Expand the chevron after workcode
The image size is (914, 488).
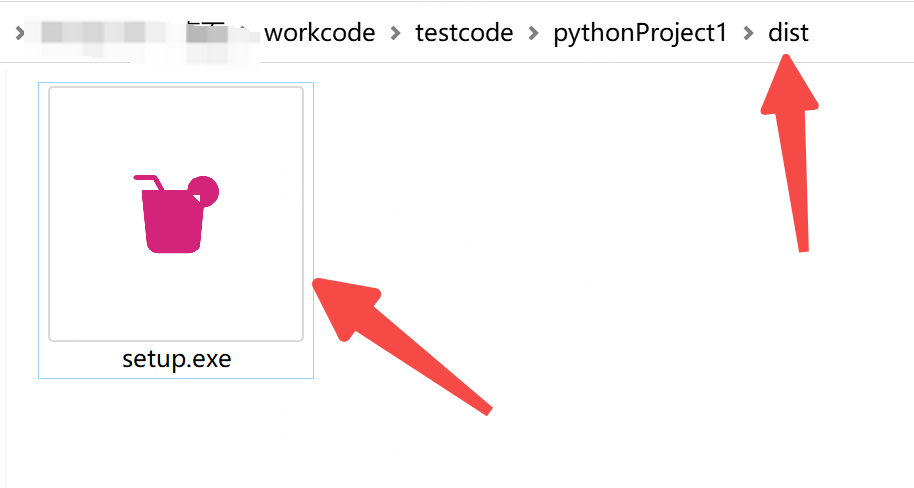pyautogui.click(x=395, y=33)
